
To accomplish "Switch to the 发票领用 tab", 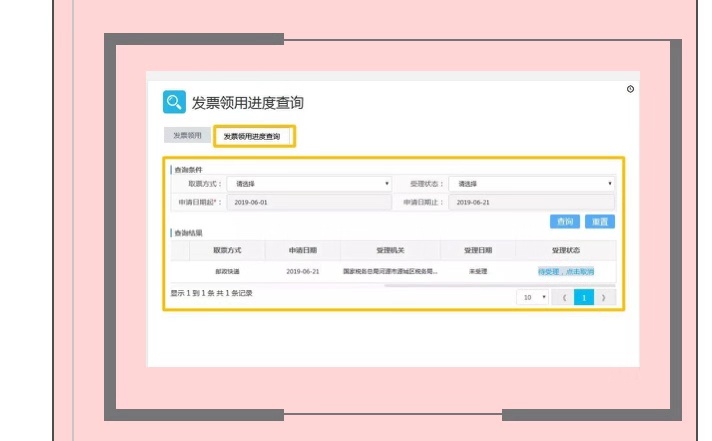I will (x=187, y=135).
